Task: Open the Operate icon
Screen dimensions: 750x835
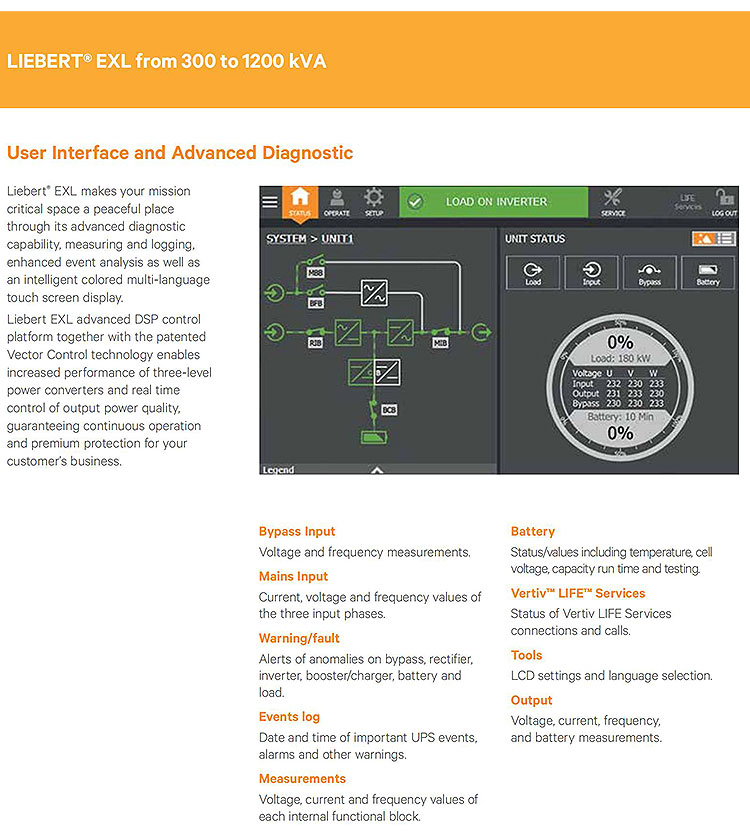Action: (337, 202)
